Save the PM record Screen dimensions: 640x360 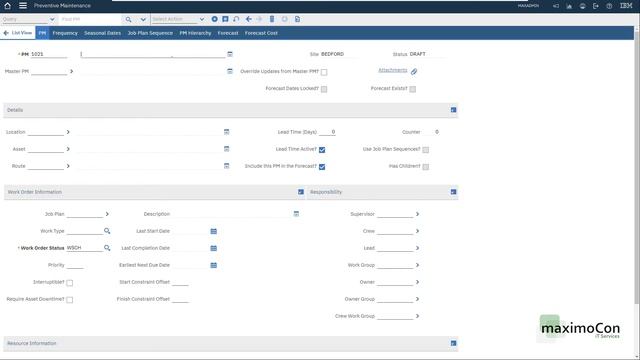(x=225, y=19)
